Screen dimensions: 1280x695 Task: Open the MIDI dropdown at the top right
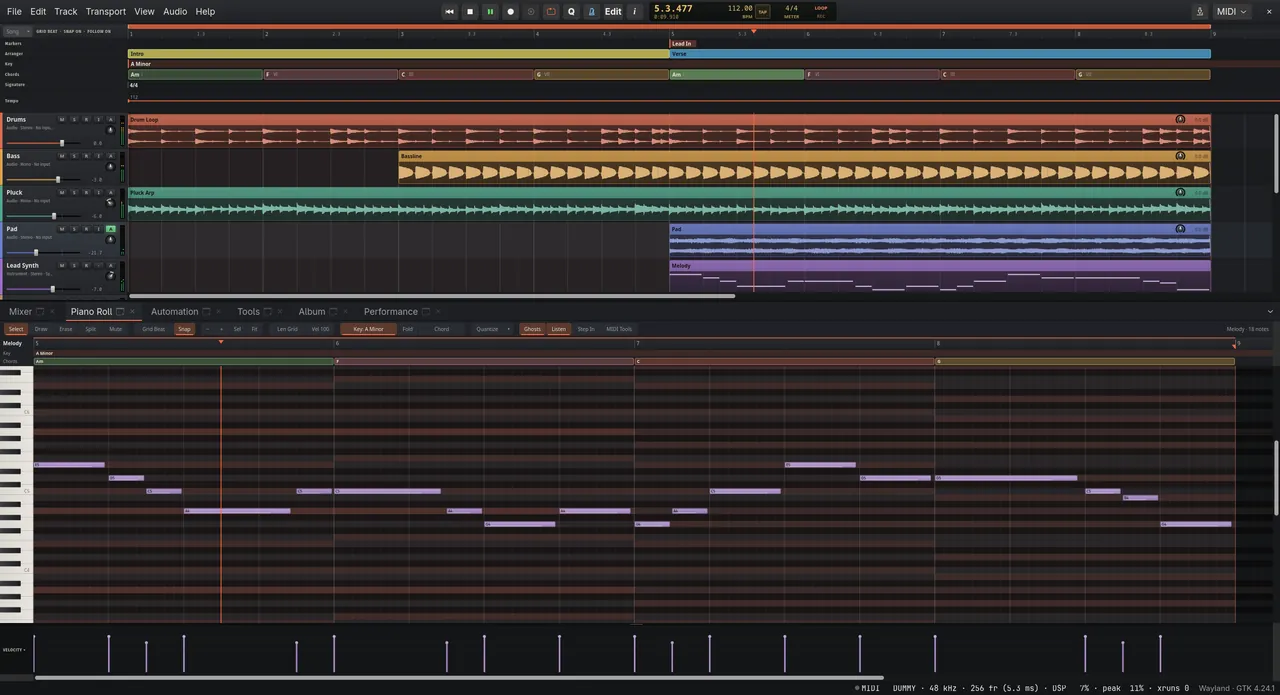point(1232,12)
